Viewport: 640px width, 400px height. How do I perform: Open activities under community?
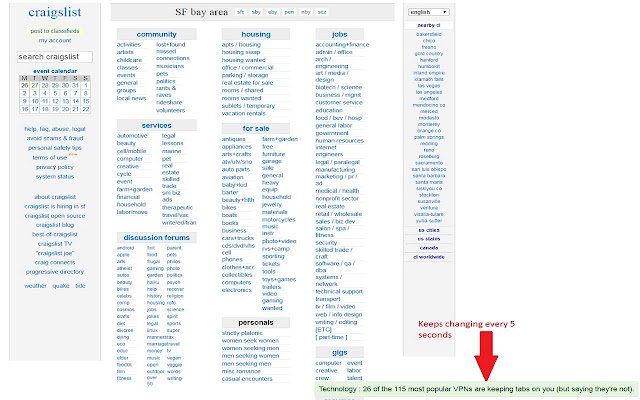[129, 44]
